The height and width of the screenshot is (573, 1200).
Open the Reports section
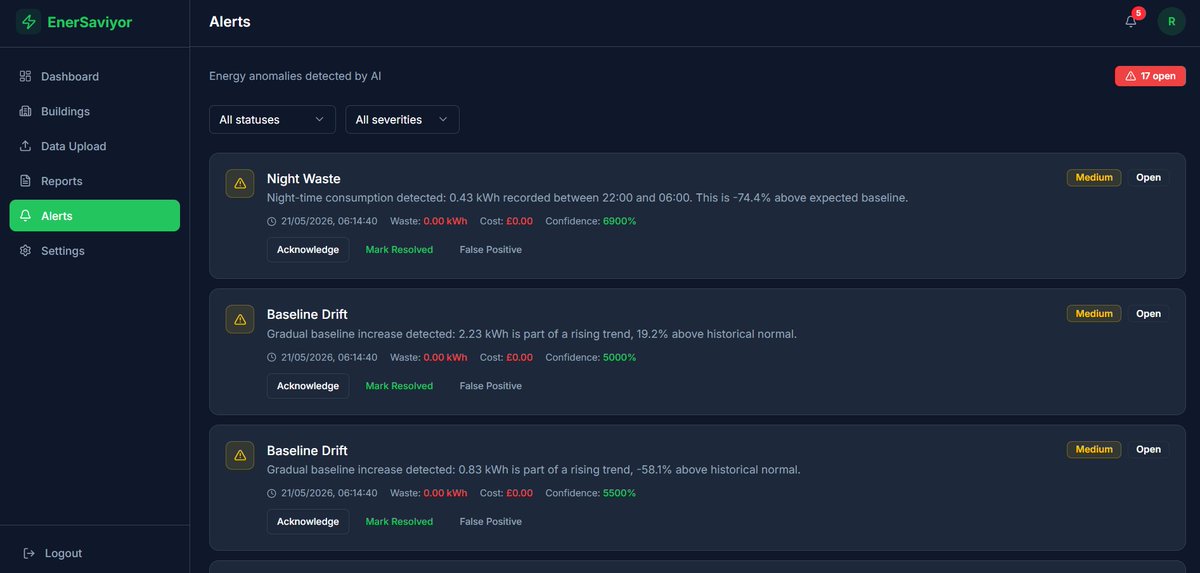(95, 181)
